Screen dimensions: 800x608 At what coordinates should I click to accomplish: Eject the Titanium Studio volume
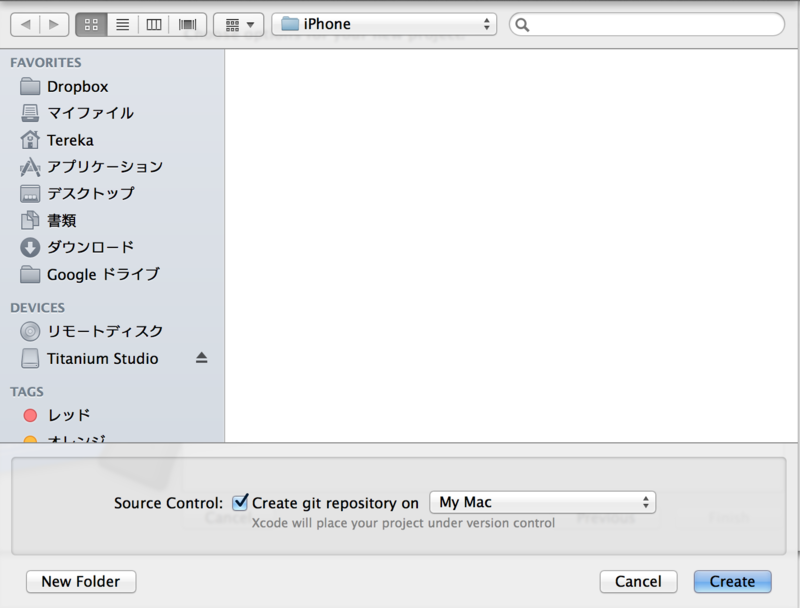202,358
